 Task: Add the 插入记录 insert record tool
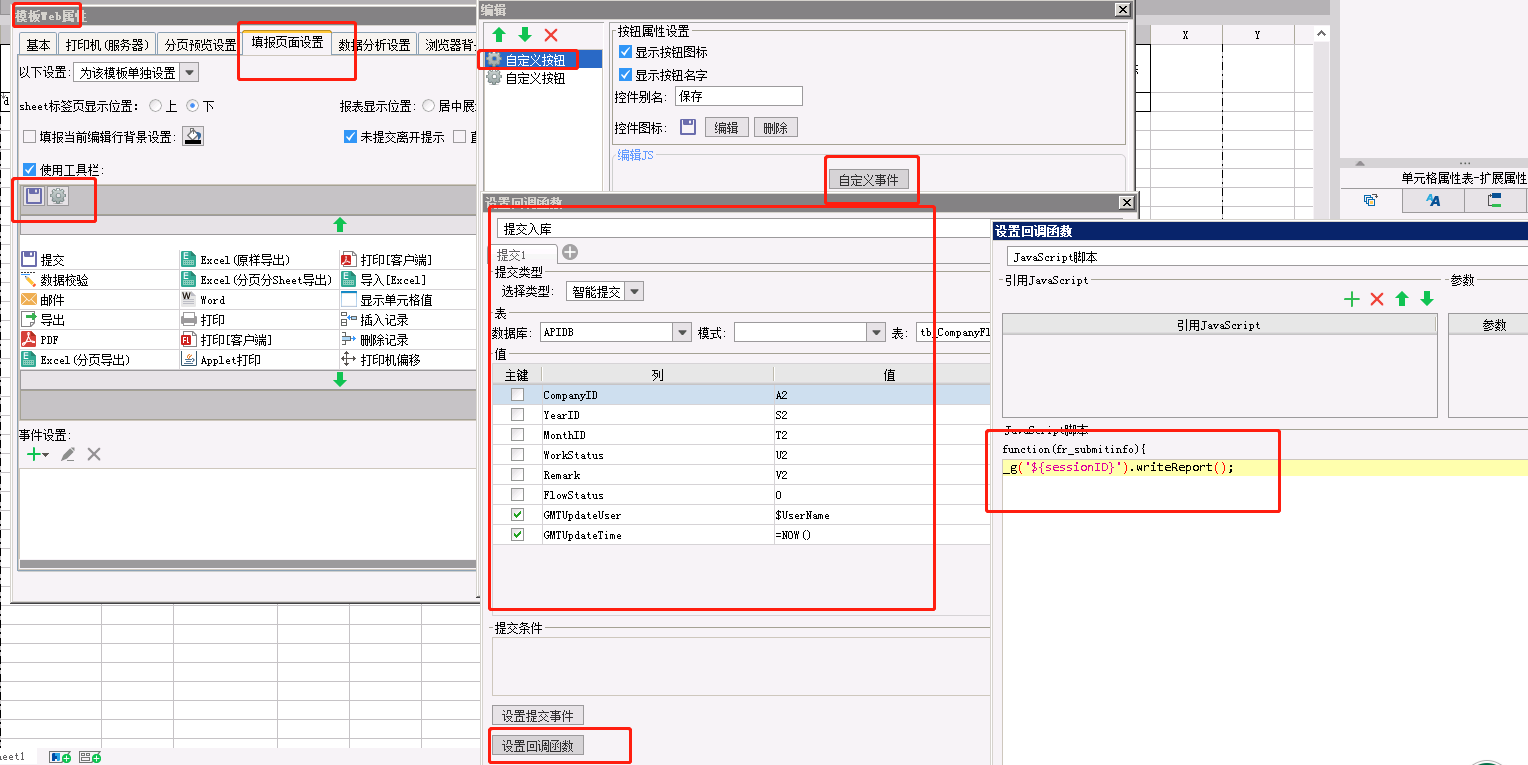pyautogui.click(x=374, y=320)
